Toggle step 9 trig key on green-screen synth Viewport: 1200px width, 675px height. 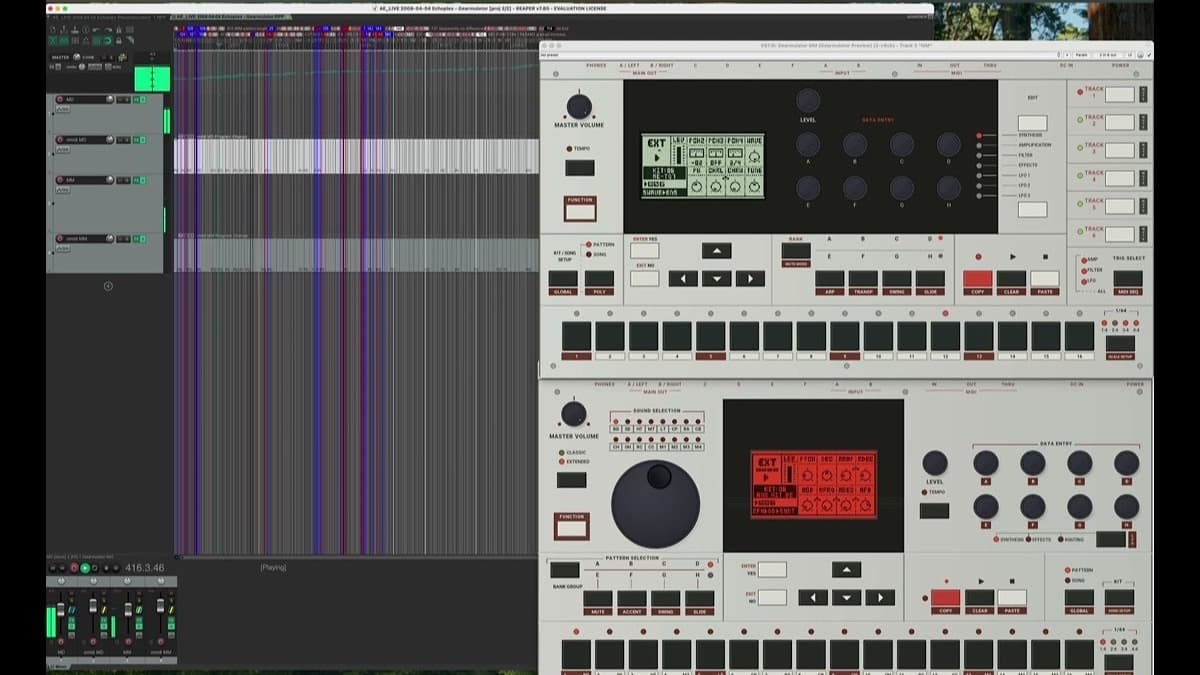[x=845, y=336]
